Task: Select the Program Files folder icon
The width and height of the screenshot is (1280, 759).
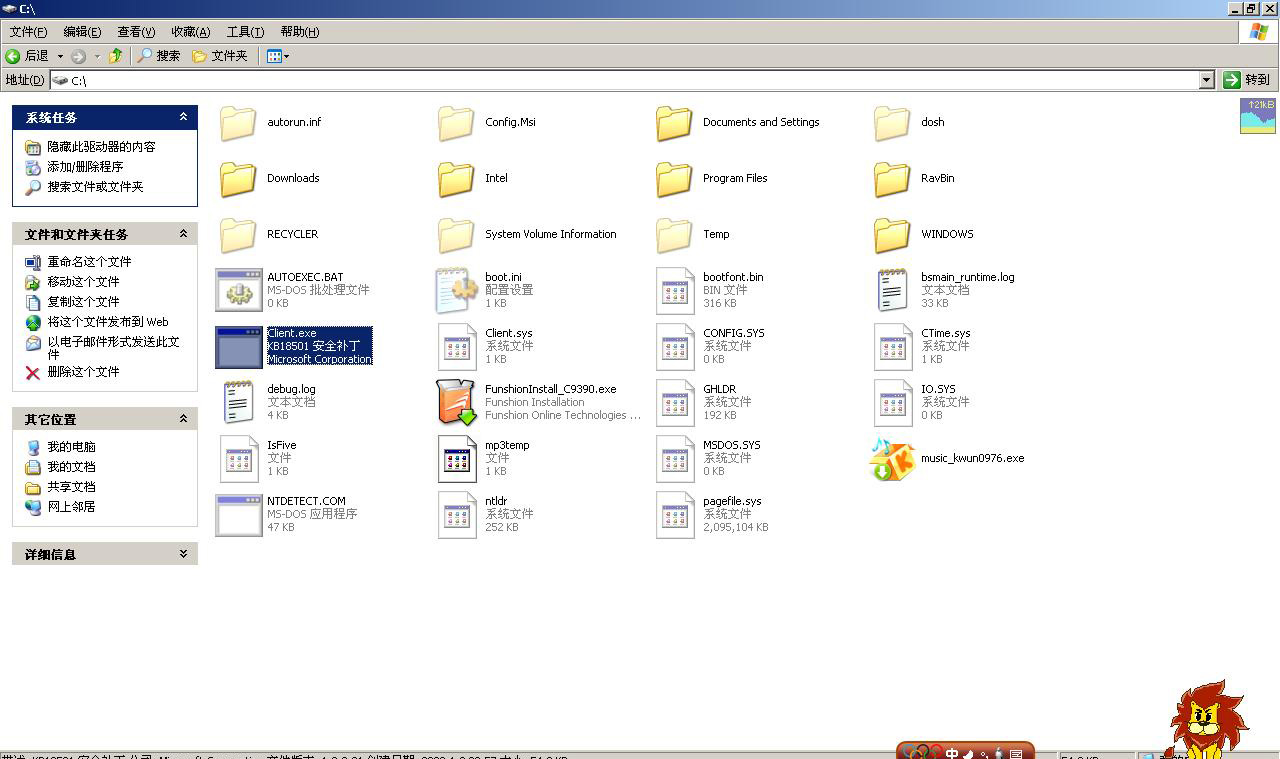Action: point(674,179)
